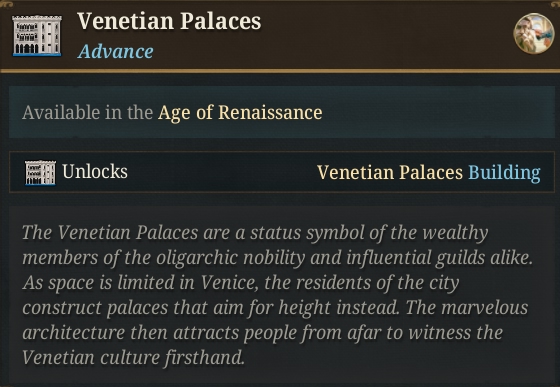The image size is (560, 387).
Task: Click the gold corner ornament at top-left
Action: point(6,4)
